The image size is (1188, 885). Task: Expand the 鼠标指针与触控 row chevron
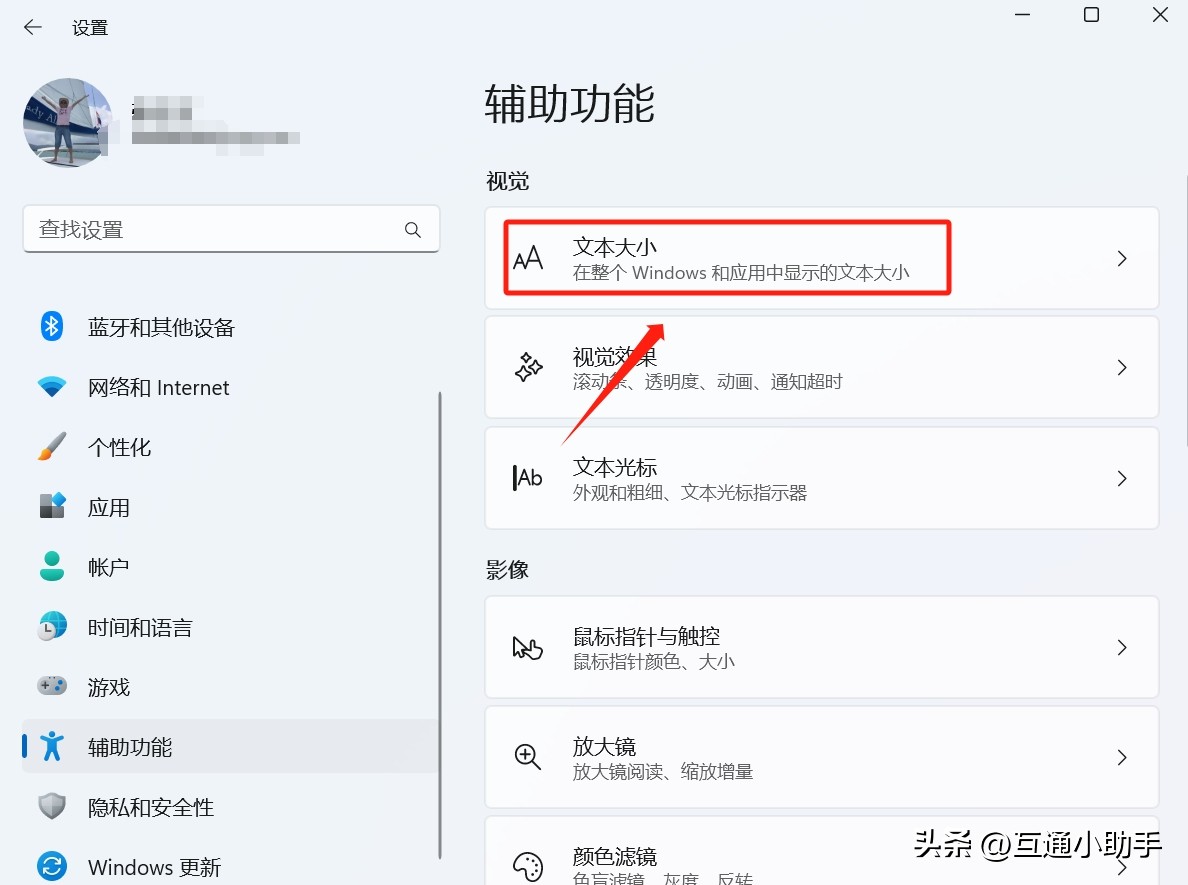click(1122, 647)
